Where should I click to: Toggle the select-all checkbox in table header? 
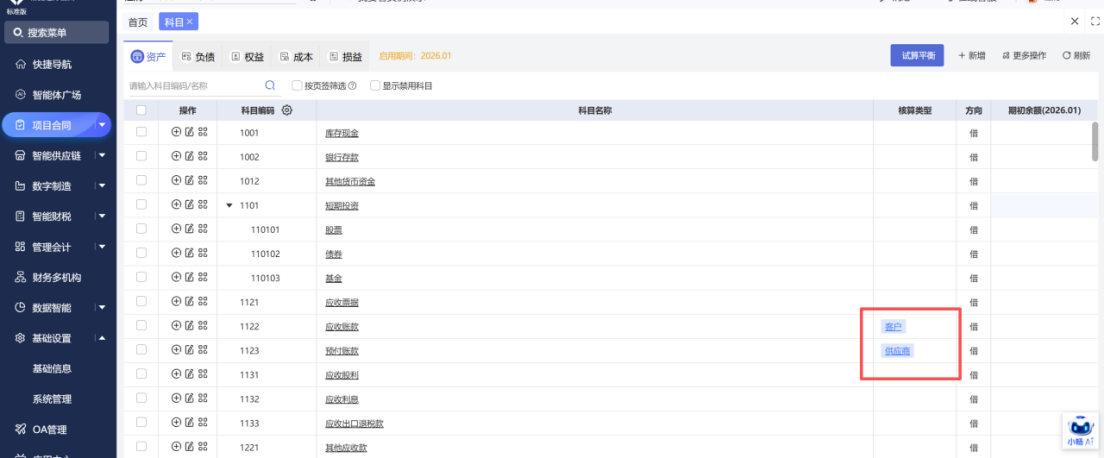point(142,110)
